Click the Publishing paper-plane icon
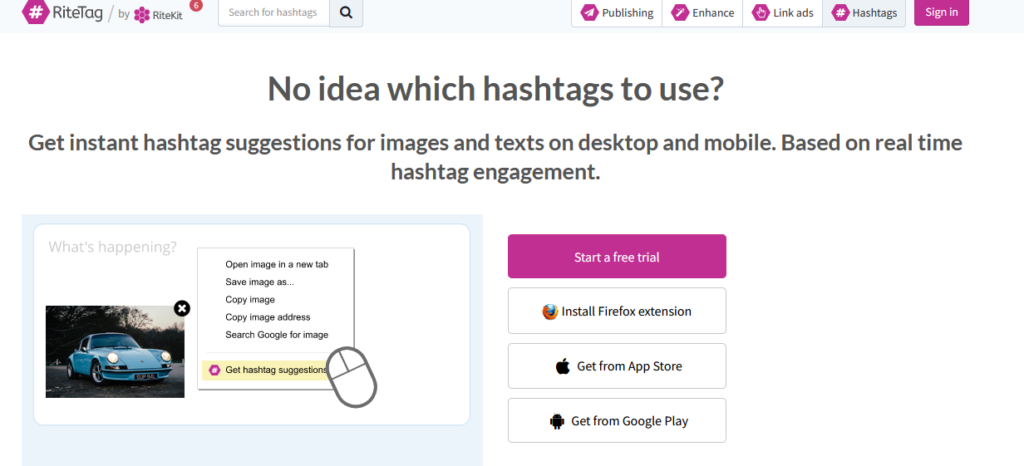The height and width of the screenshot is (466, 1024). coord(590,12)
